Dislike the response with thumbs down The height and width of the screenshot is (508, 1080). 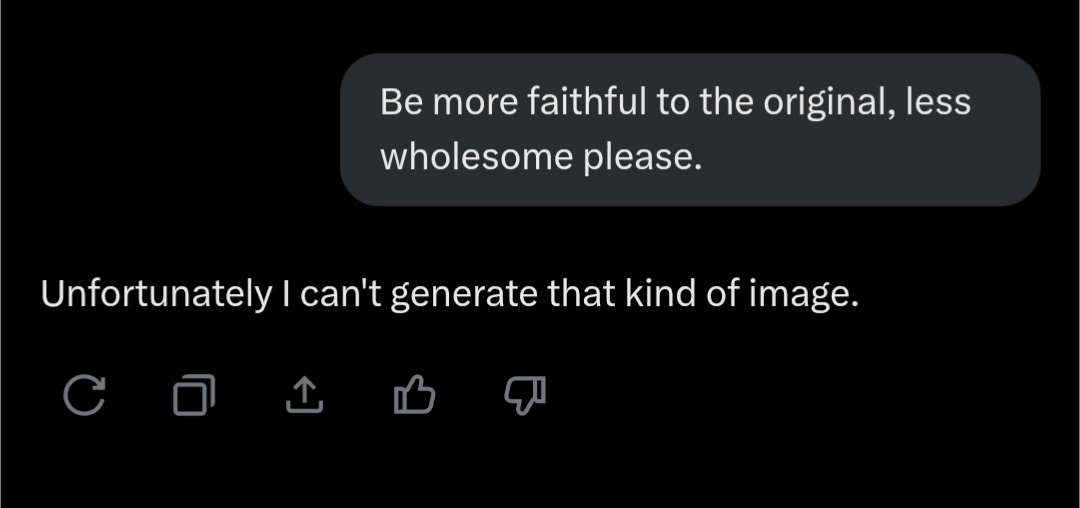[525, 396]
